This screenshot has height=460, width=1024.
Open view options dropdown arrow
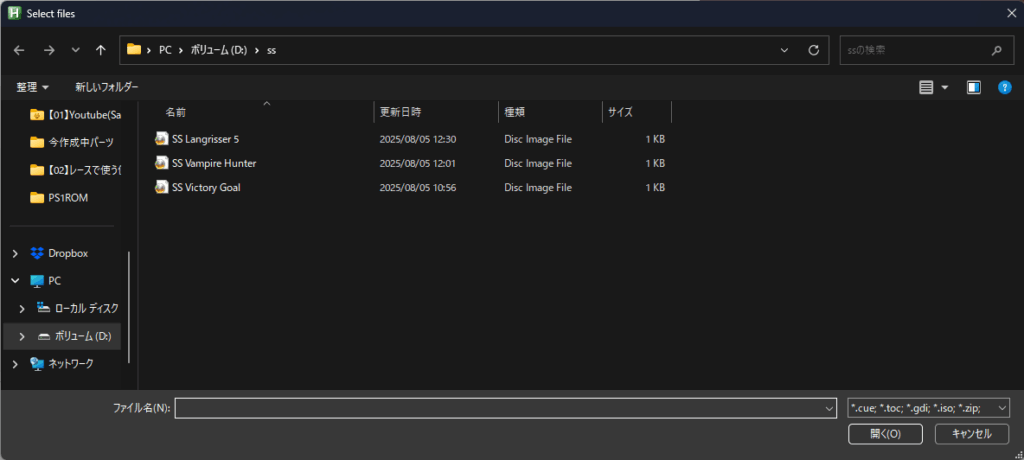[944, 88]
